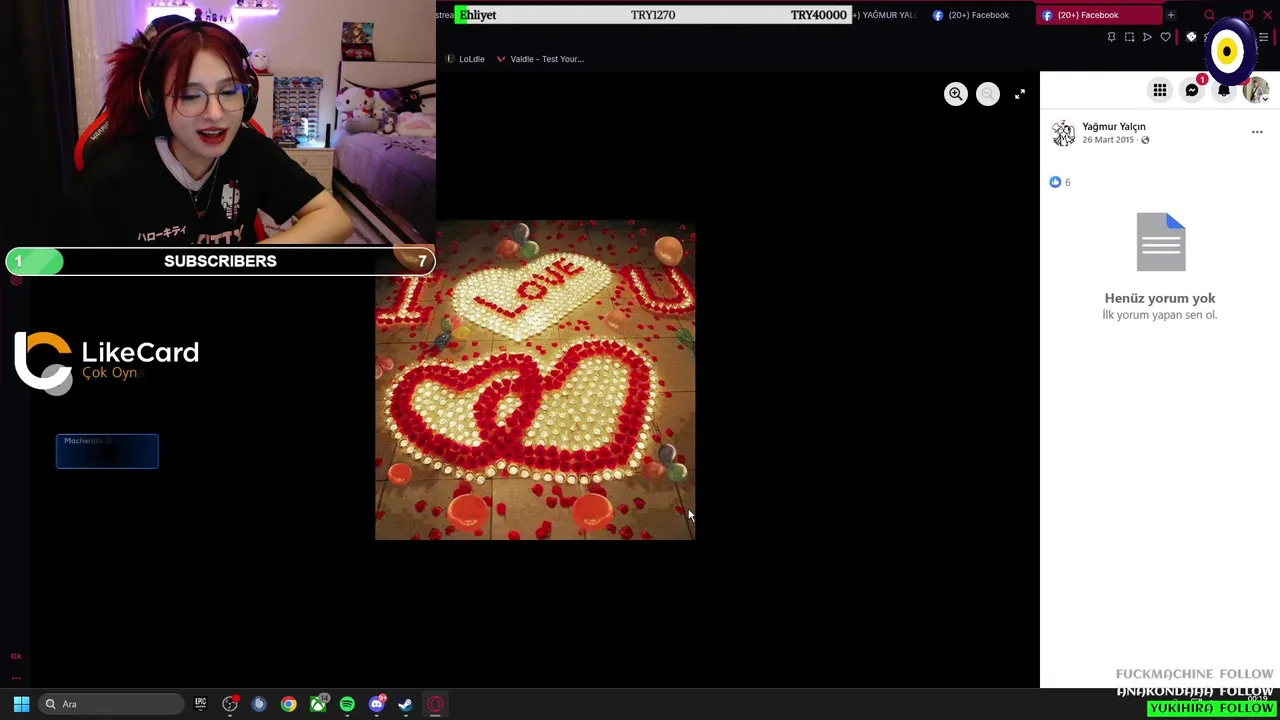This screenshot has width=1280, height=720.
Task: Click the heart bookmark icon in toolbar
Action: point(1165,37)
